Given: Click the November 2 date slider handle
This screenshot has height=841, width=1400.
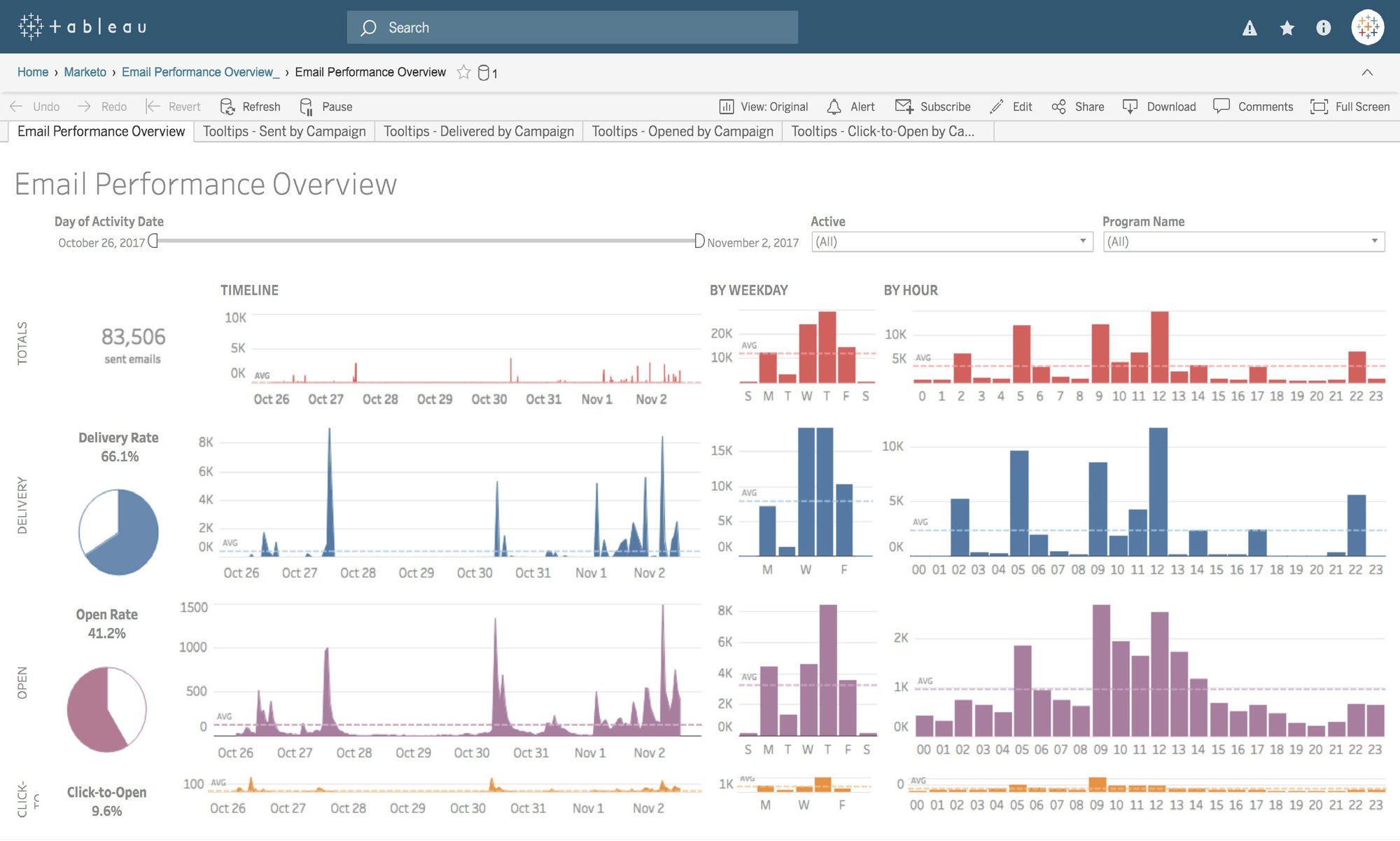Looking at the screenshot, I should point(699,241).
